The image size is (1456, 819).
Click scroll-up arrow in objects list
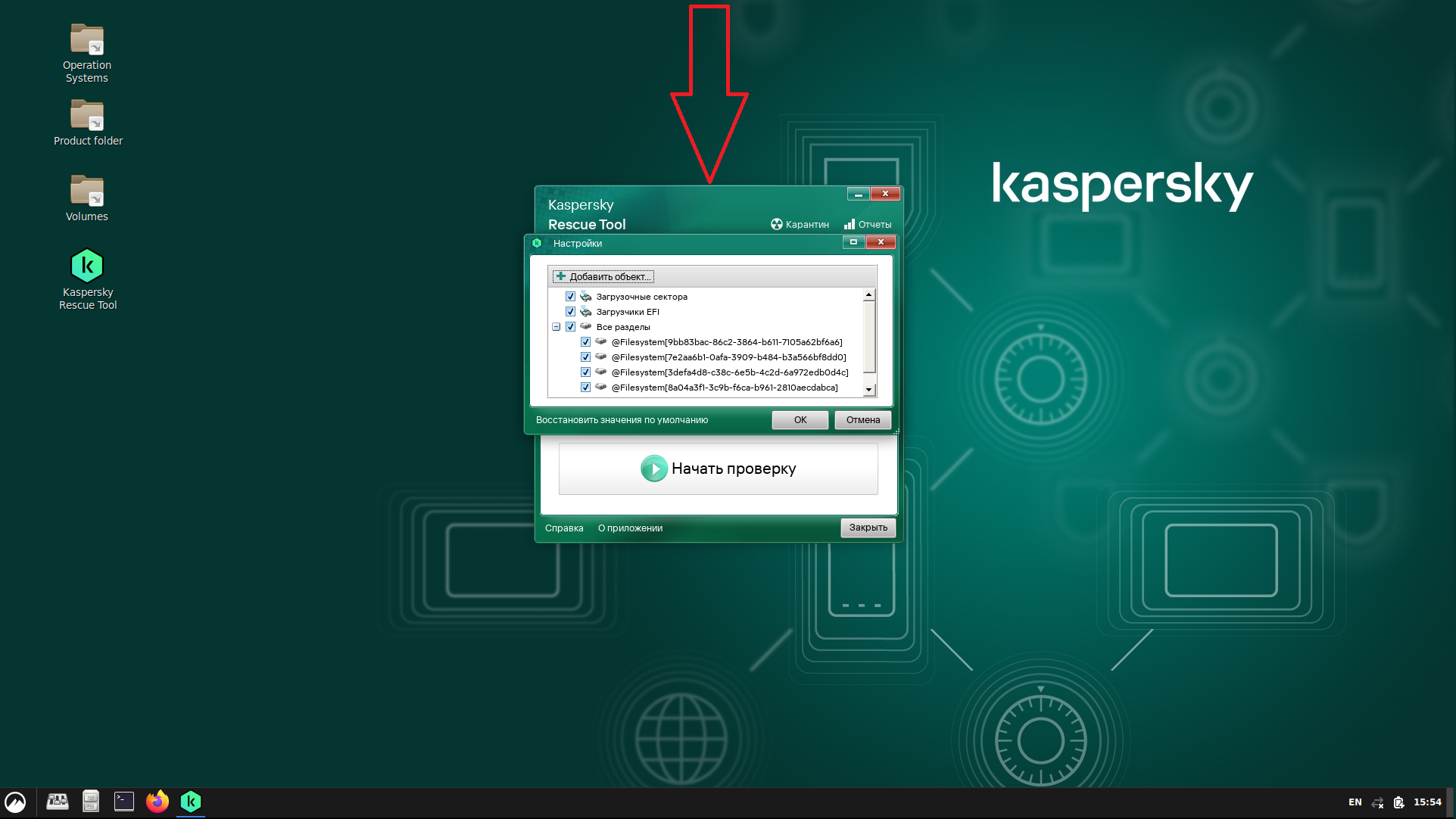click(x=869, y=294)
